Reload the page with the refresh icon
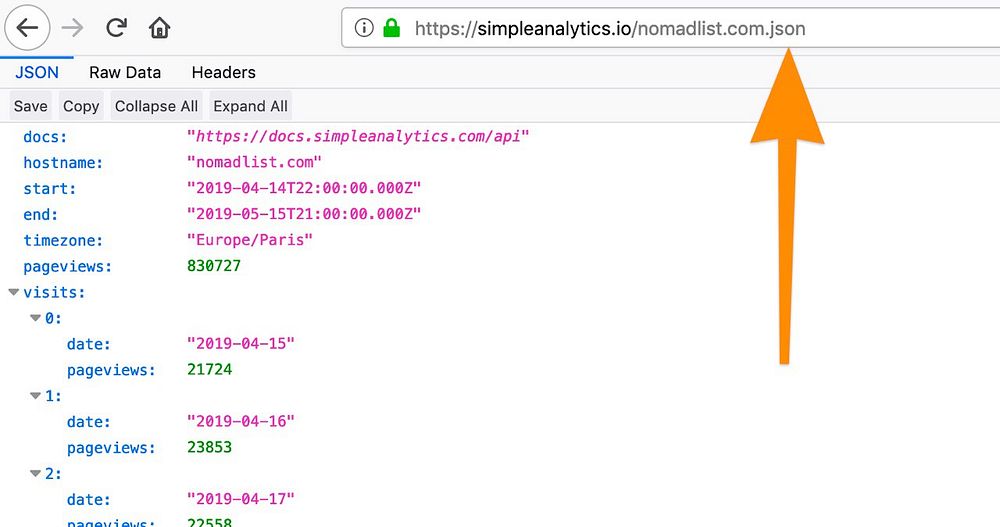This screenshot has width=1000, height=527. click(x=116, y=27)
